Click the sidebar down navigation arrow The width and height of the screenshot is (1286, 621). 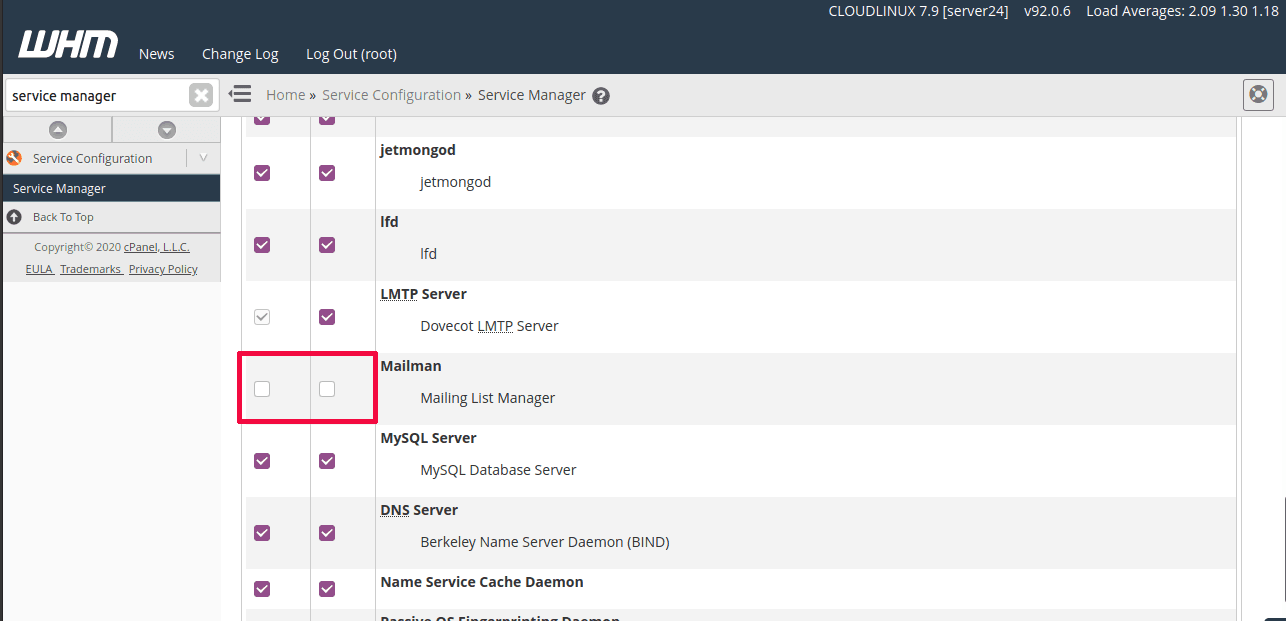click(x=165, y=130)
